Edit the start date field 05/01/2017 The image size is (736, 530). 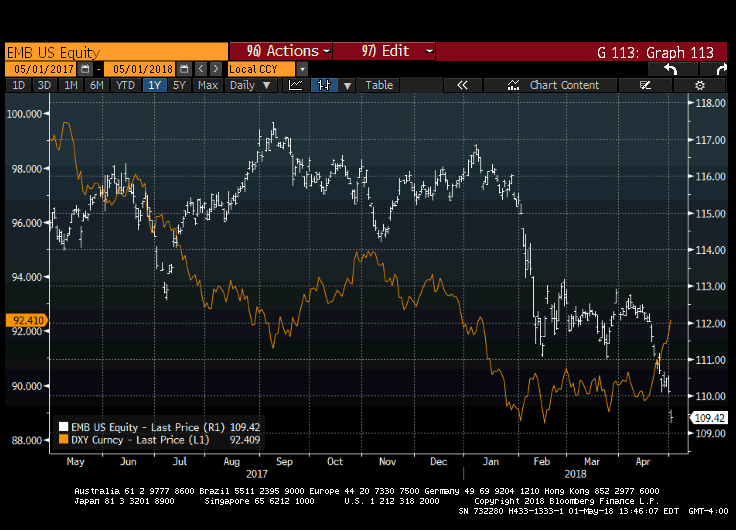click(42, 69)
